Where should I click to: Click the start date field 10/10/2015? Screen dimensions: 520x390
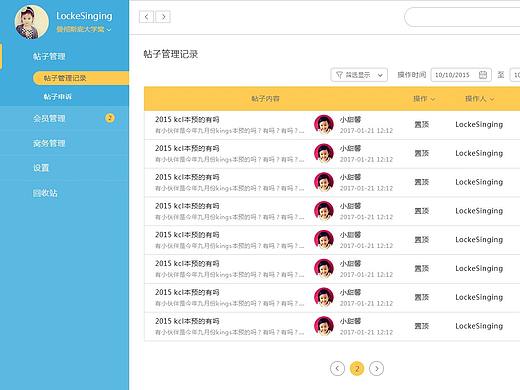pyautogui.click(x=461, y=75)
